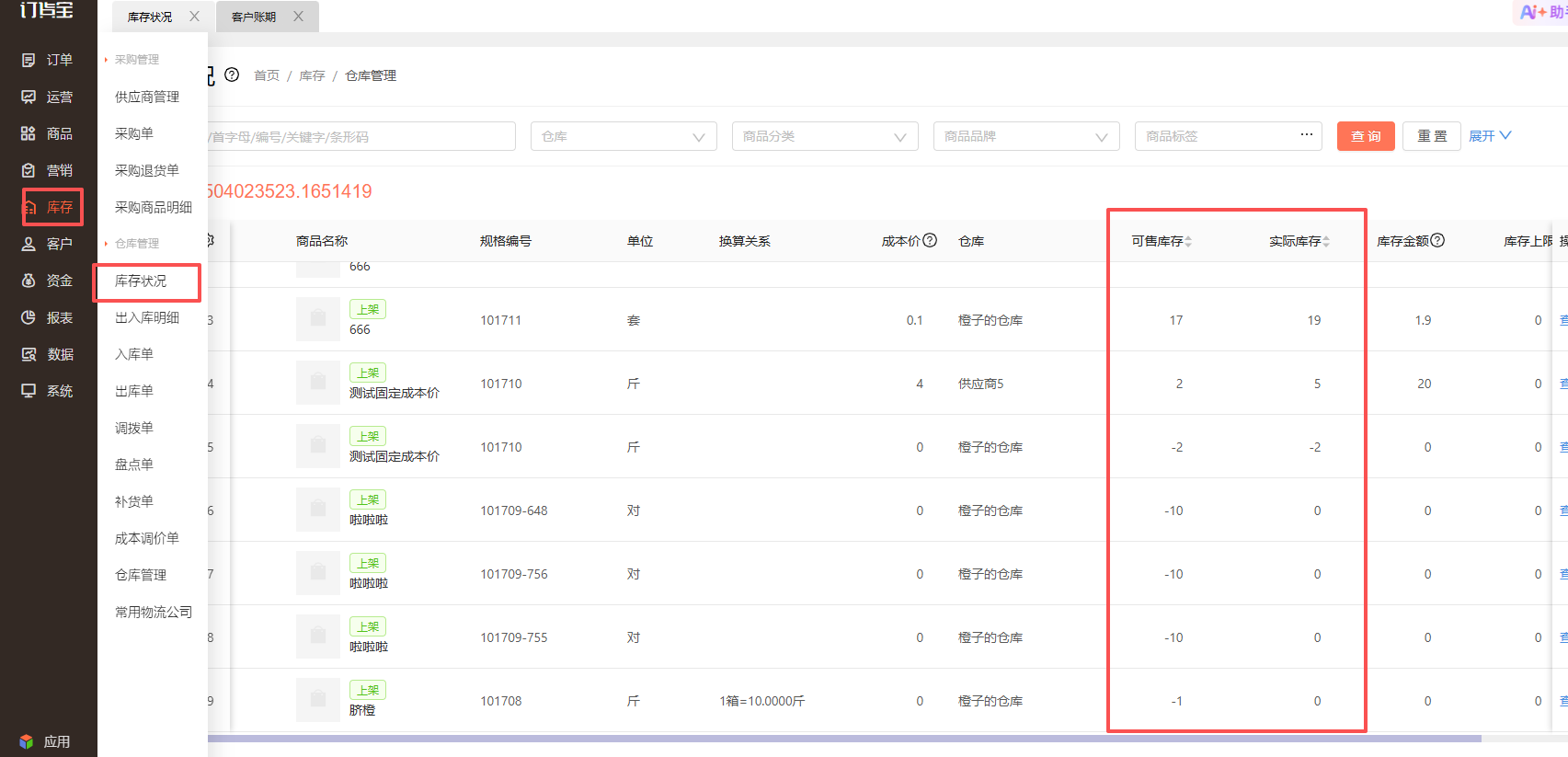Select 供应商管理 in the submenu
1568x757 pixels.
click(147, 97)
